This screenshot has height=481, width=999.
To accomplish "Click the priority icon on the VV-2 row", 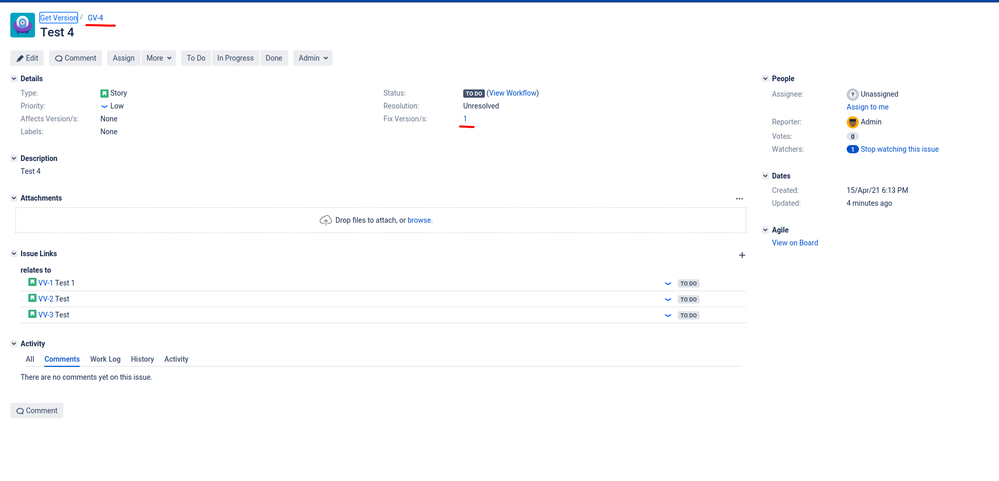I will coord(668,299).
